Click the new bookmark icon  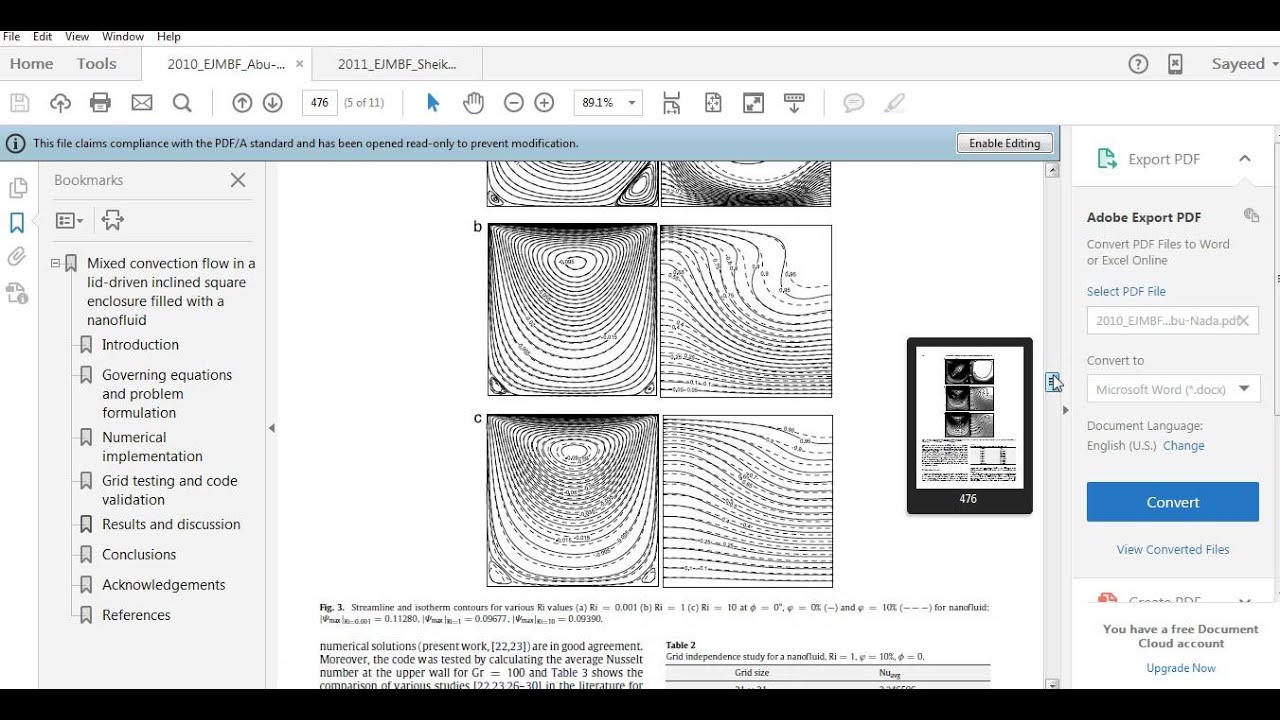112,220
